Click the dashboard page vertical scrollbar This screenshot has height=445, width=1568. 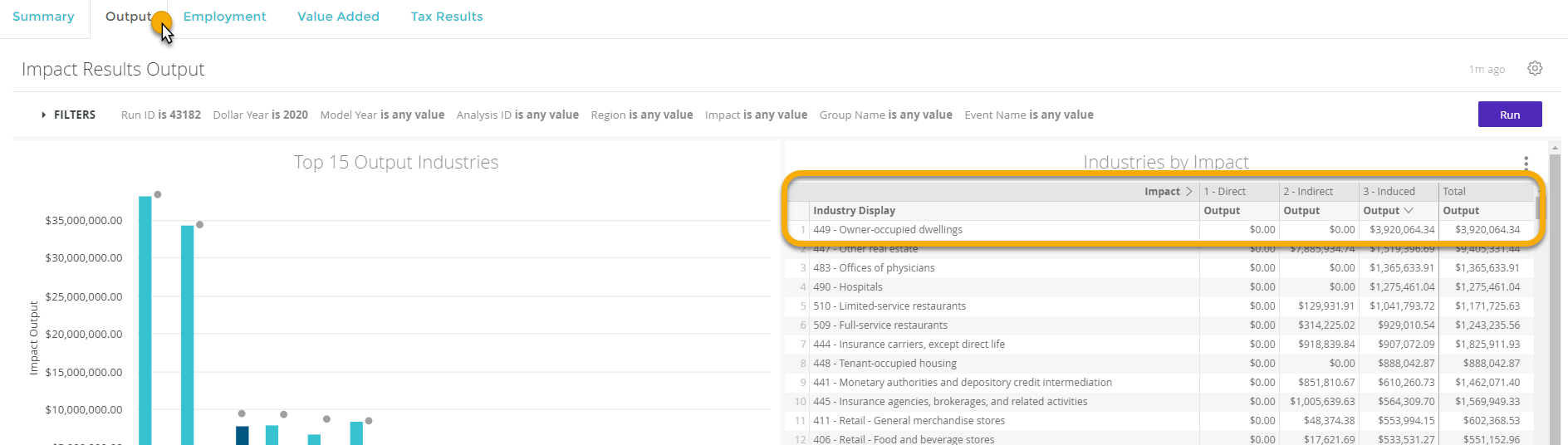point(1555,299)
